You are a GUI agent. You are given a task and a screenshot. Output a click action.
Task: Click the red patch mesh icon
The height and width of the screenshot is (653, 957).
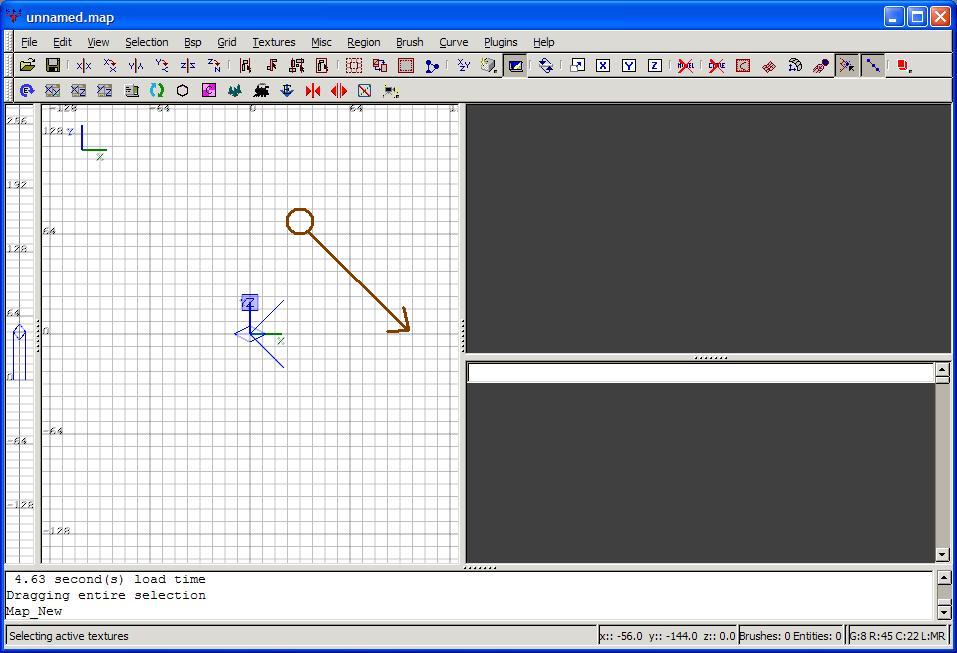pos(769,65)
